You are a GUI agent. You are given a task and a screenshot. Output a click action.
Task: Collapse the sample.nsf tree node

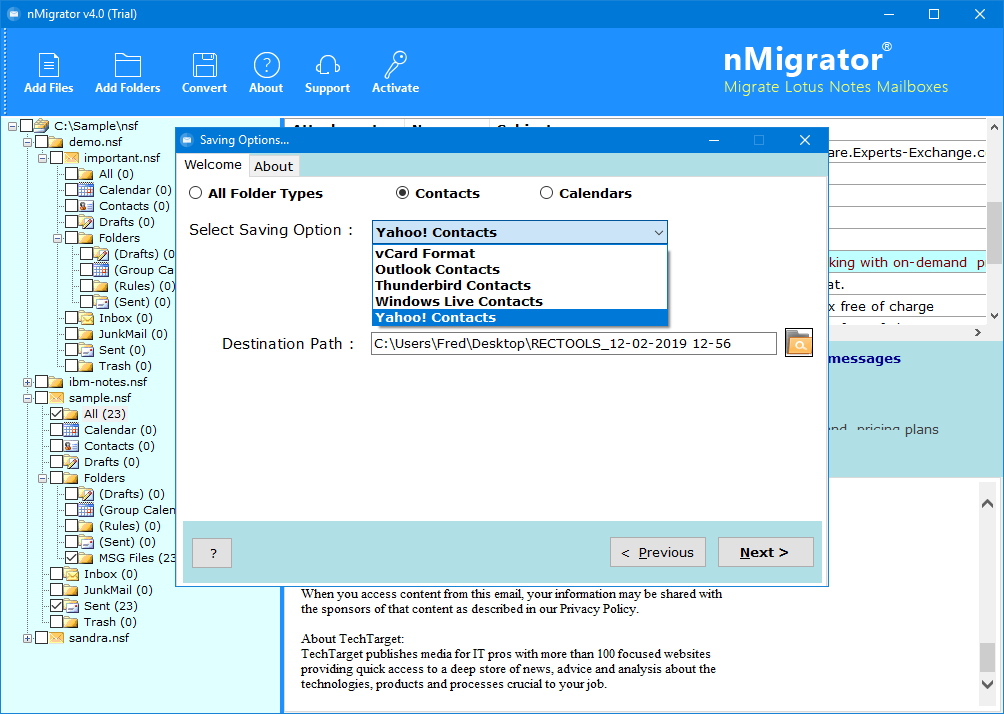tap(28, 398)
